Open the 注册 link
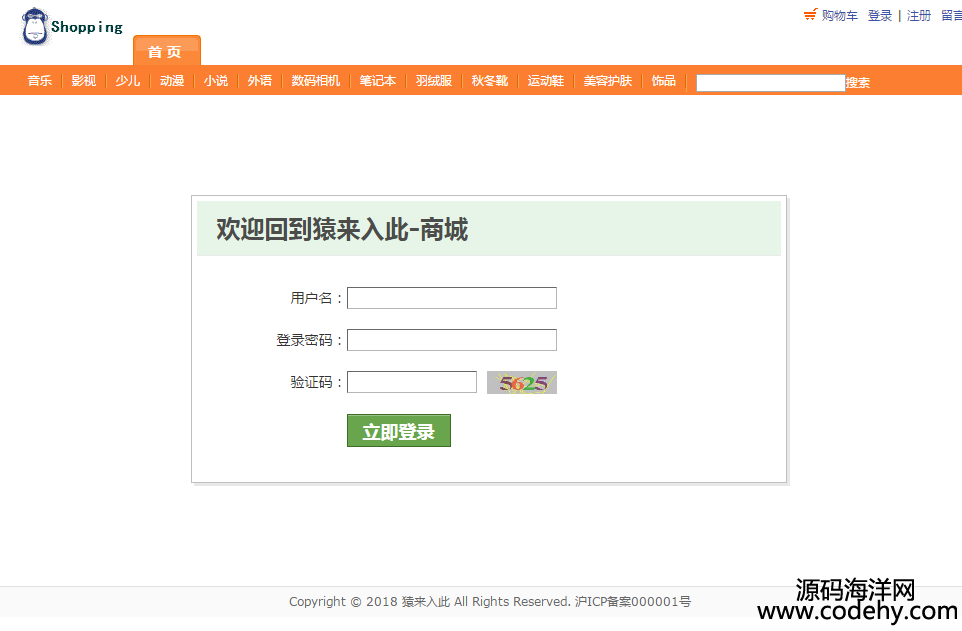962x631 pixels. click(918, 16)
